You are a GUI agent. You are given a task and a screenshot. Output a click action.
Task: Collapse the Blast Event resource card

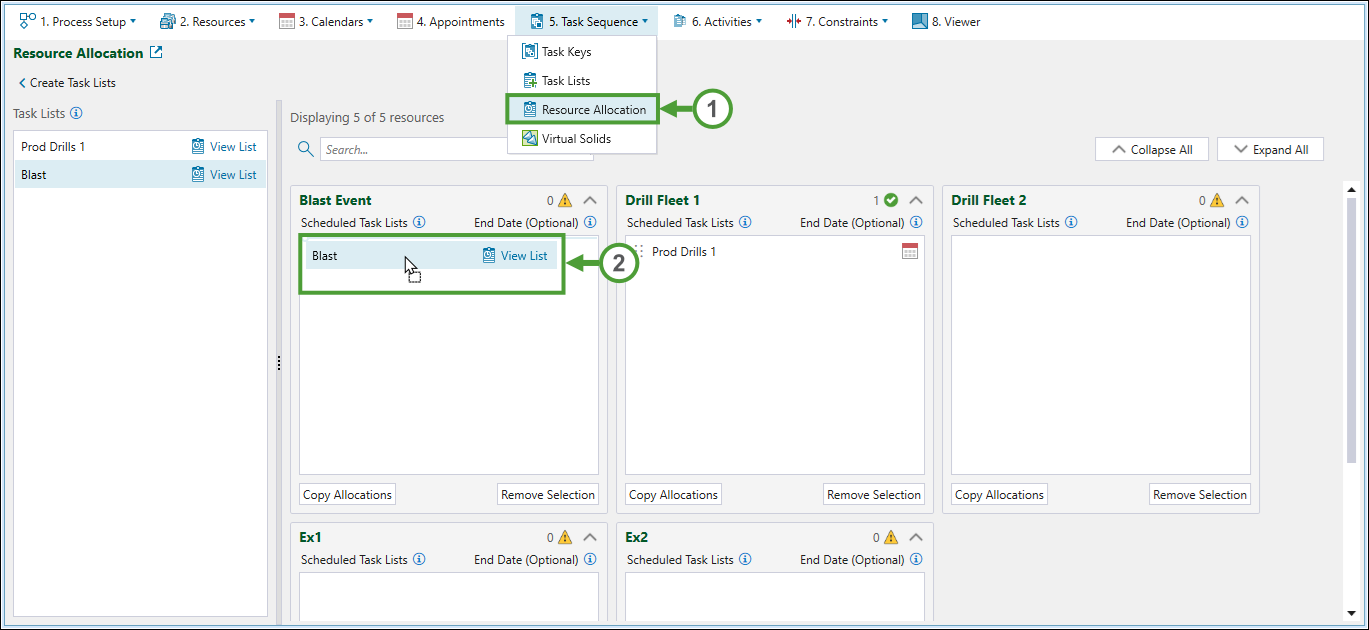589,200
